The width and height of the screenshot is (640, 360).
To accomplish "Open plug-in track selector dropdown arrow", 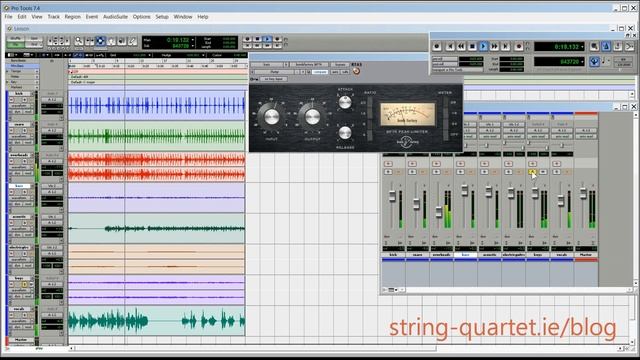I will point(286,64).
